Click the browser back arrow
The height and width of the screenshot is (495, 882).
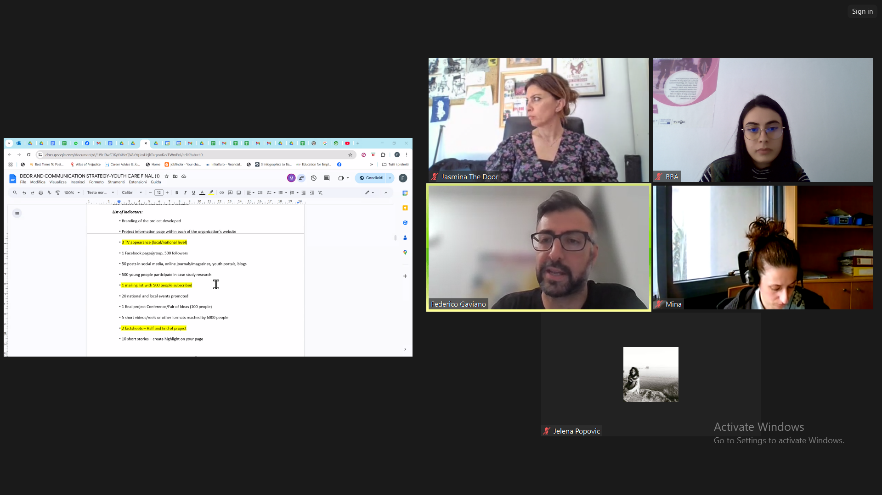click(x=9, y=155)
